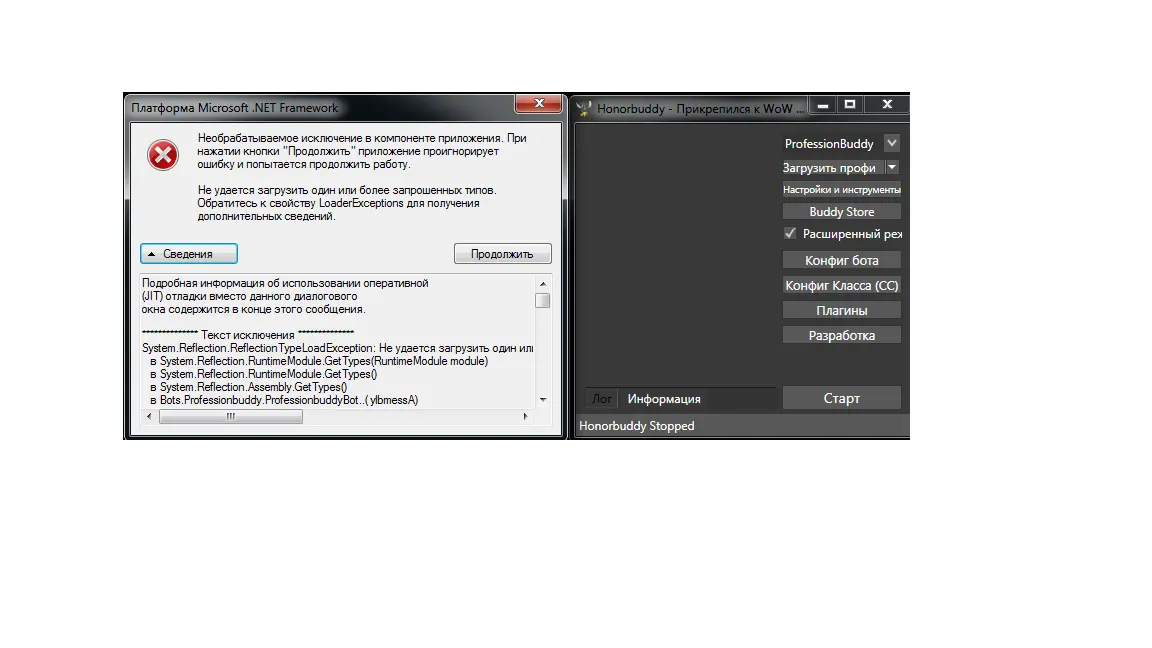This screenshot has height=648, width=1152.
Task: Click the Honorbuddy Stopped status text
Action: tap(636, 426)
